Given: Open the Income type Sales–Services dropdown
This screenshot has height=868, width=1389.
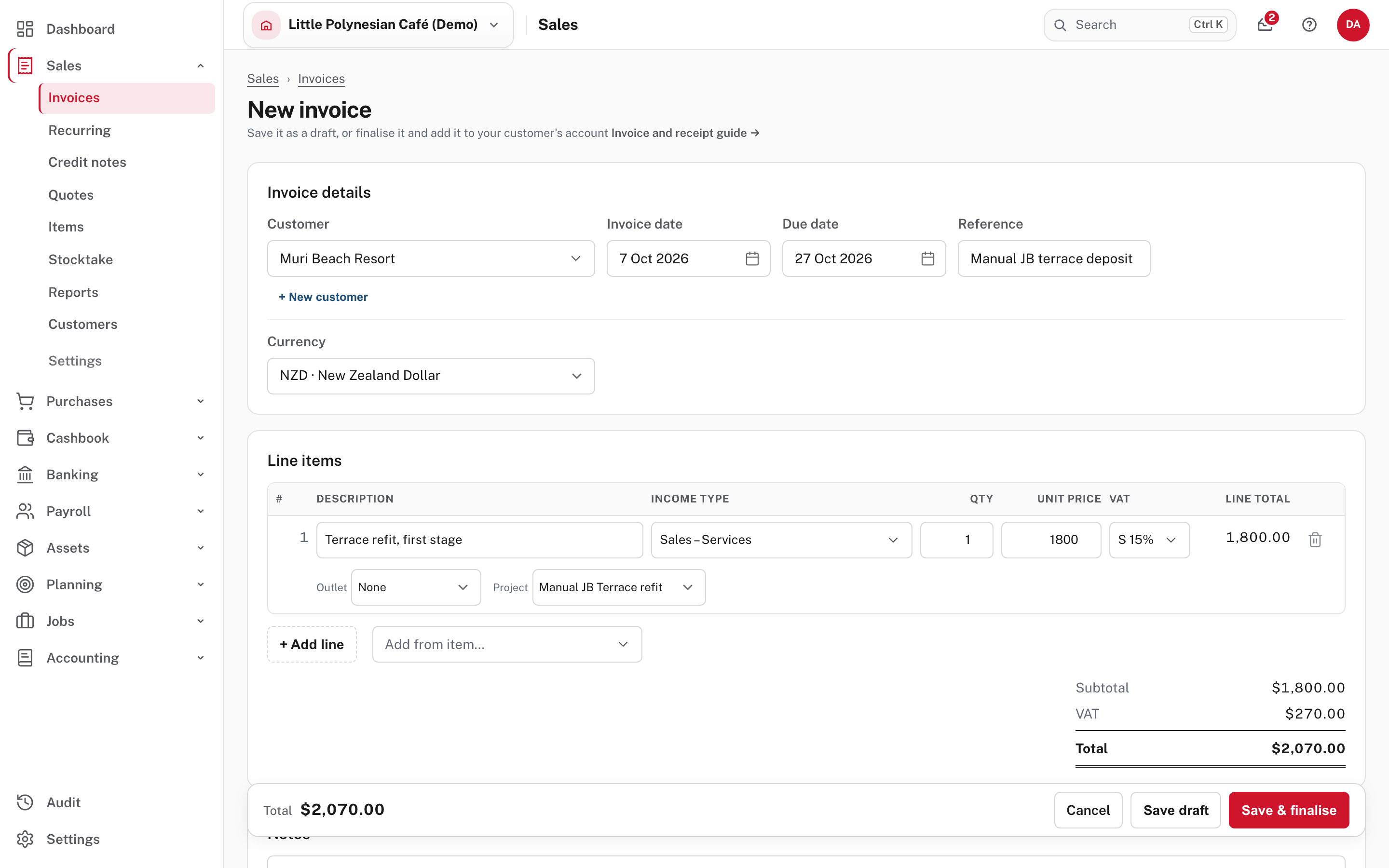Looking at the screenshot, I should click(781, 540).
